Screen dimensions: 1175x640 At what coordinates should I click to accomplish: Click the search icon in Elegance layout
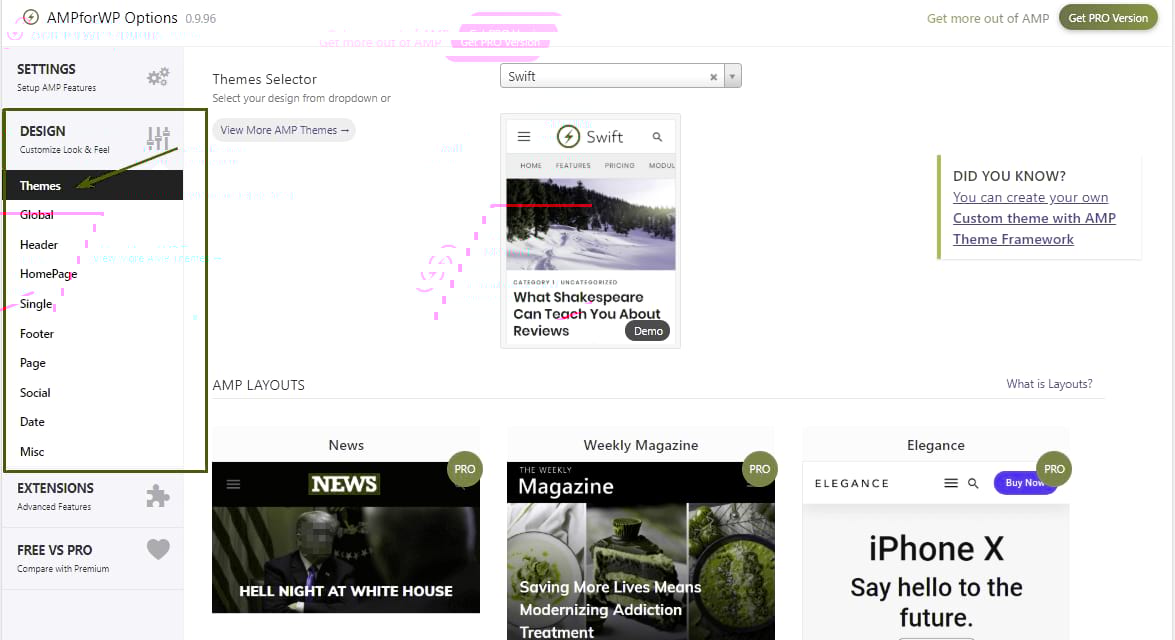click(973, 483)
